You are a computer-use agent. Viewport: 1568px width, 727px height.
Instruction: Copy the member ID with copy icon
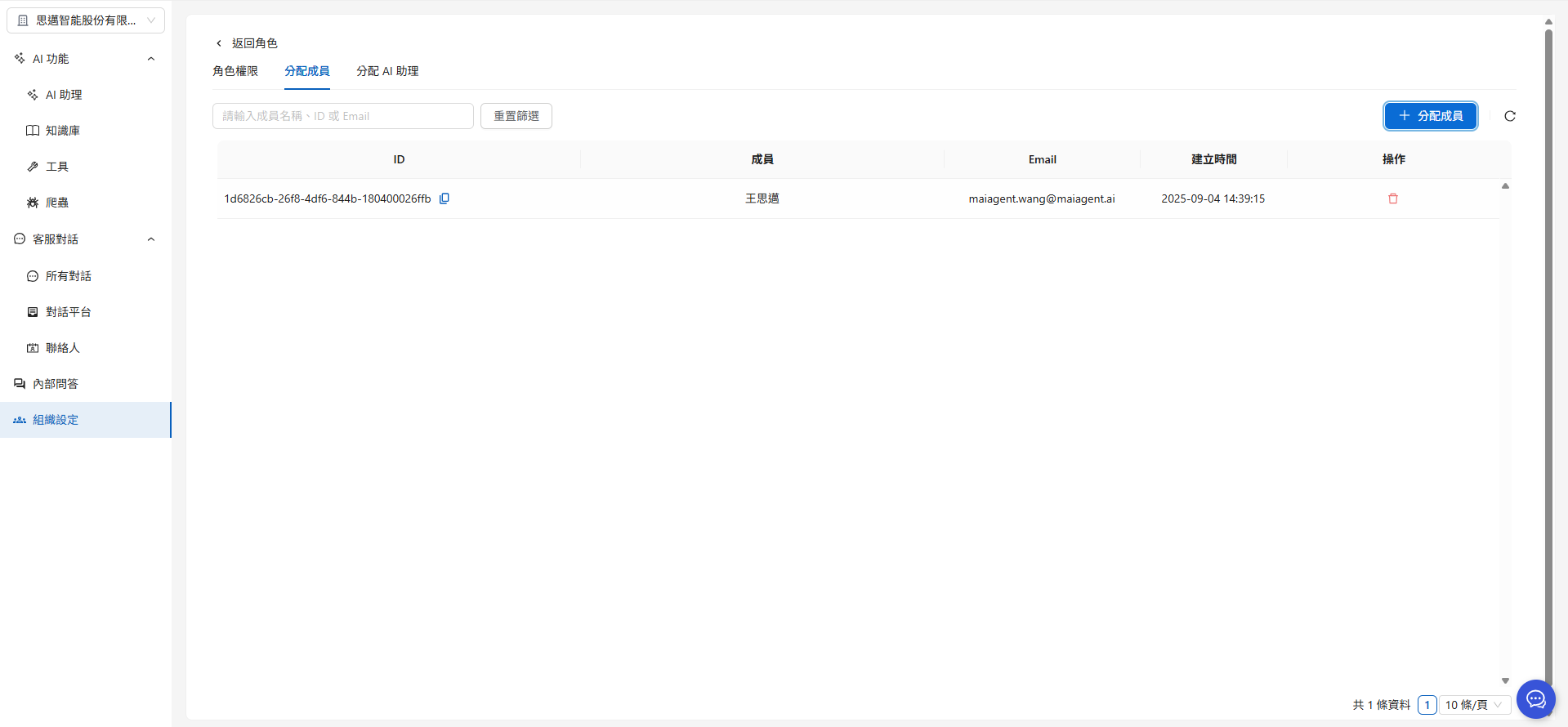point(444,198)
